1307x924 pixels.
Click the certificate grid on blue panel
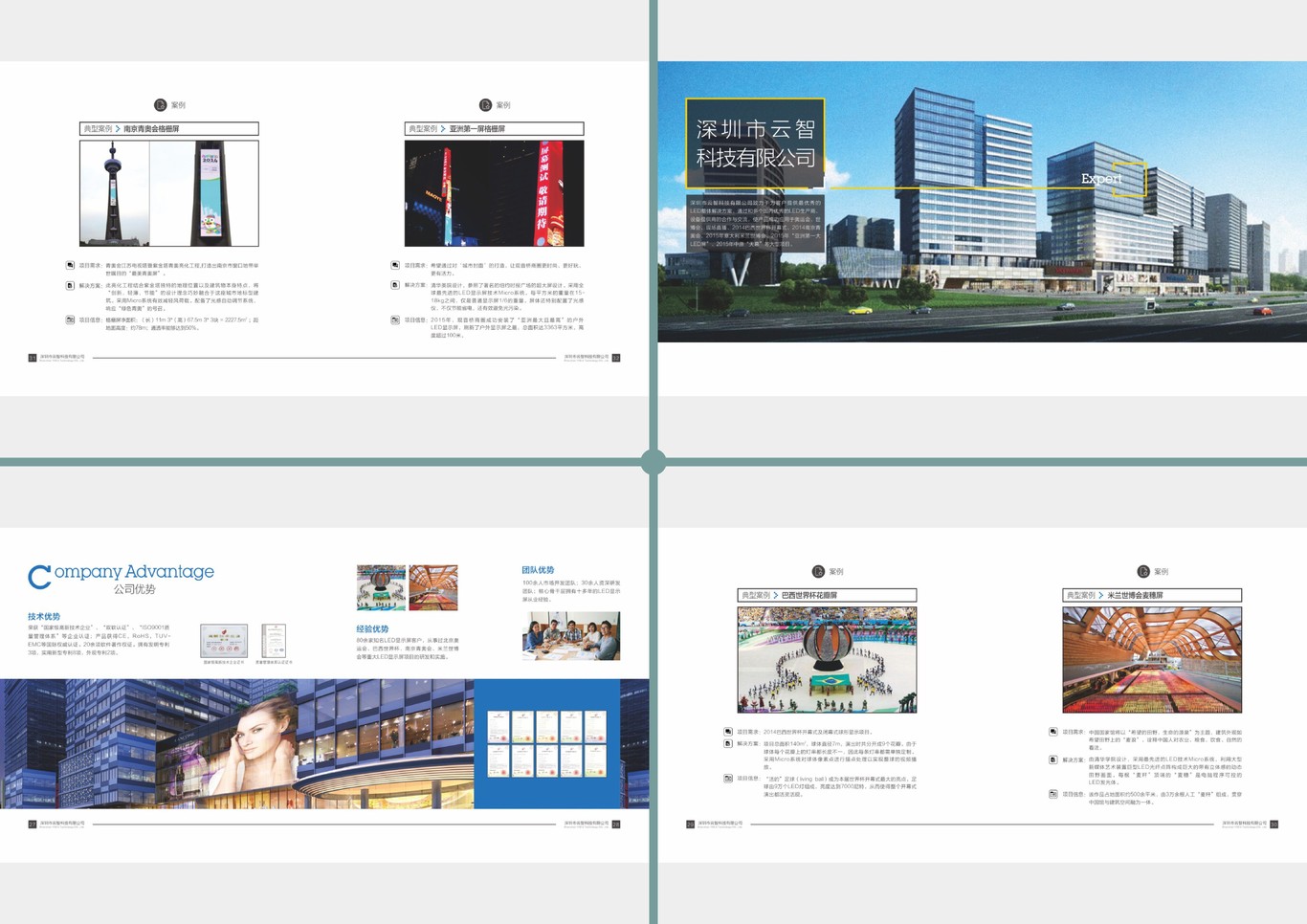(x=547, y=743)
